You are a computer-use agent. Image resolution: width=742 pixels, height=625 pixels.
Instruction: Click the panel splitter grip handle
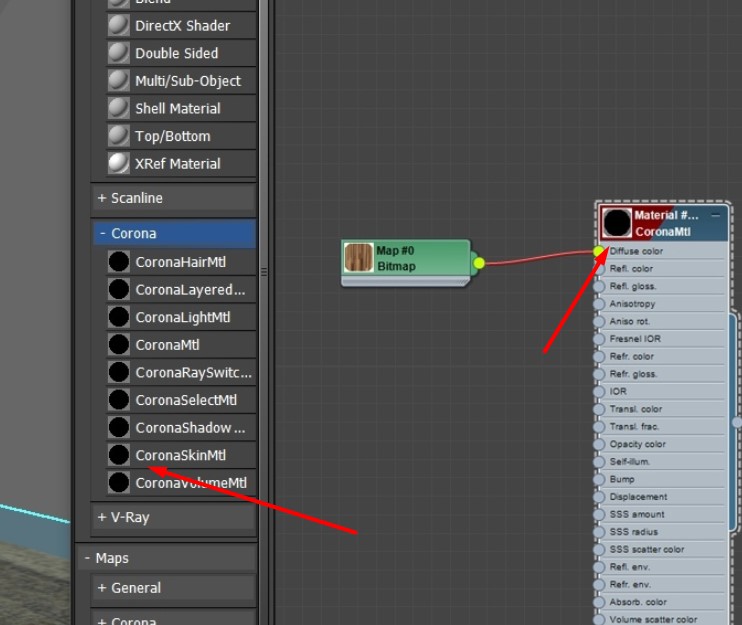pyautogui.click(x=264, y=272)
